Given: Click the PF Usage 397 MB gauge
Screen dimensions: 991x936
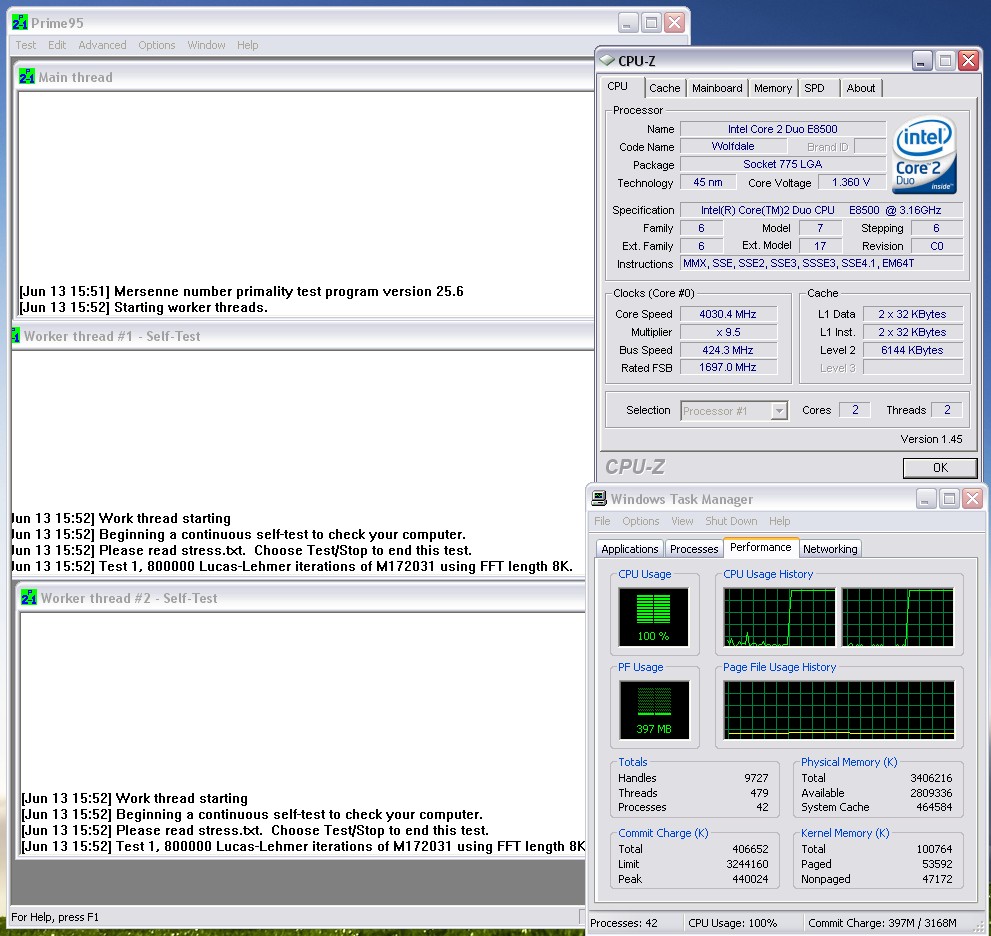Looking at the screenshot, I should (x=654, y=710).
